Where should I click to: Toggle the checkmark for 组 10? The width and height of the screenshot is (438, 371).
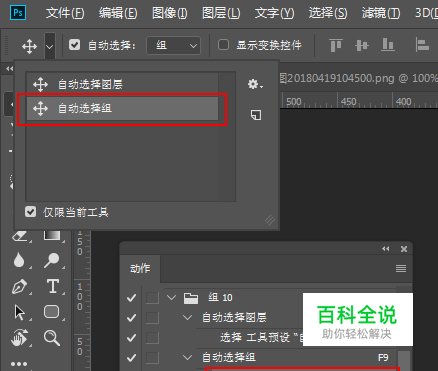[x=131, y=298]
